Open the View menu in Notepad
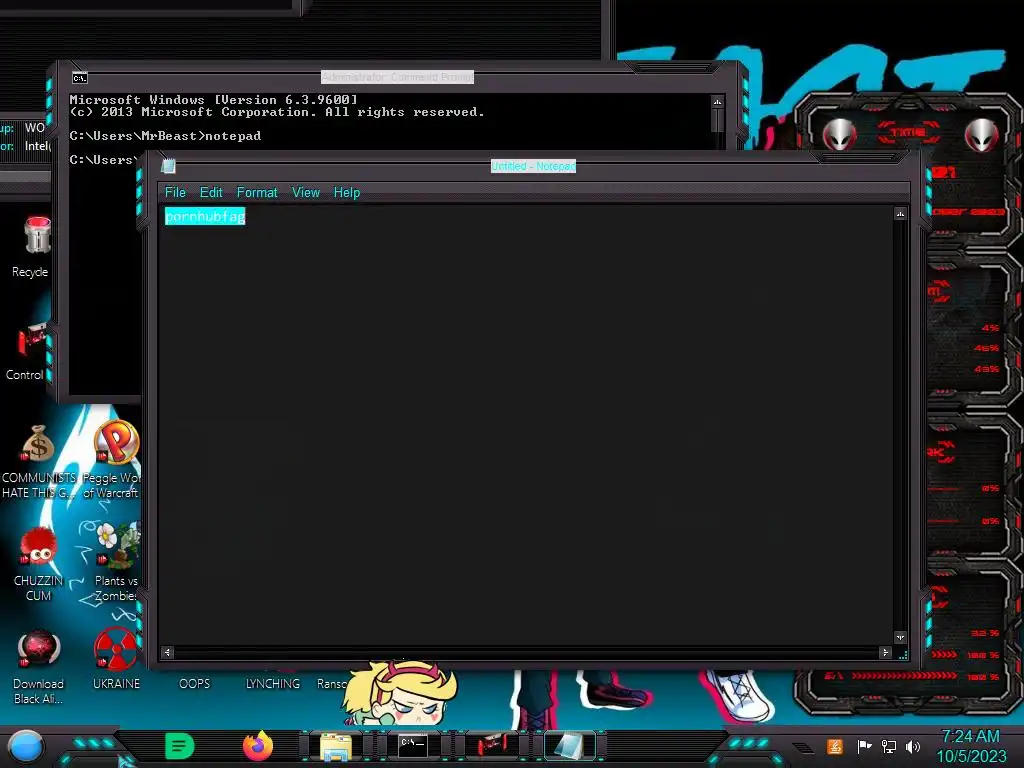 point(306,193)
